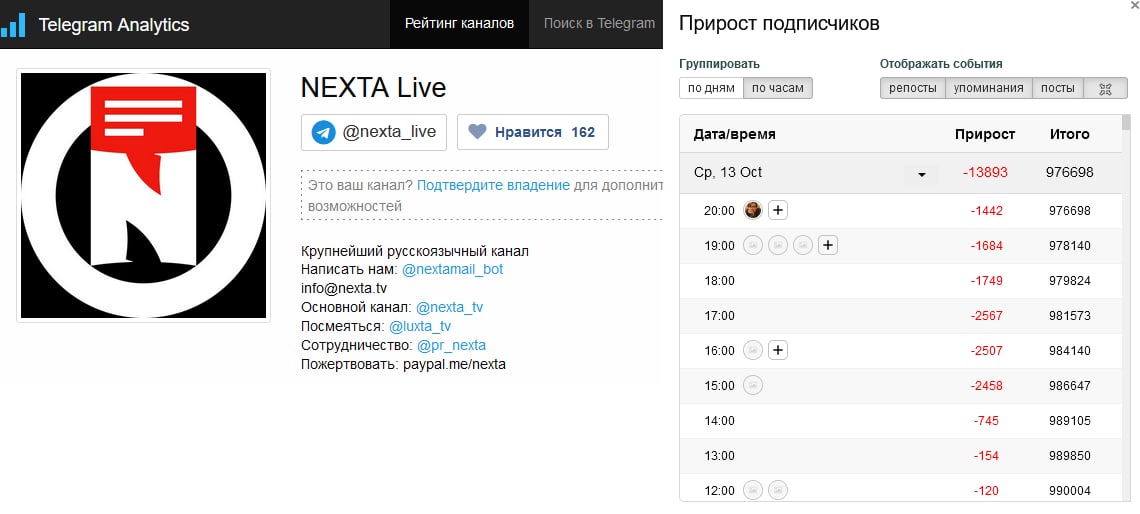This screenshot has height=514, width=1140.
Task: Click the Telegram Analytics bar chart logo
Action: tap(13, 25)
